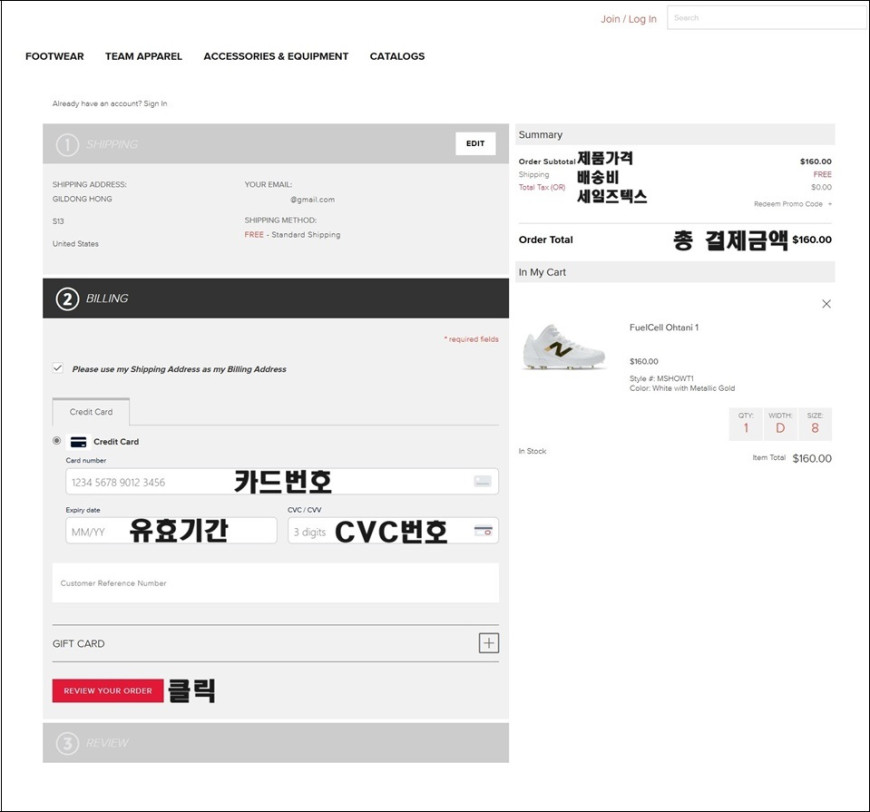Click the Shipping step 1 circle icon

pyautogui.click(x=67, y=145)
